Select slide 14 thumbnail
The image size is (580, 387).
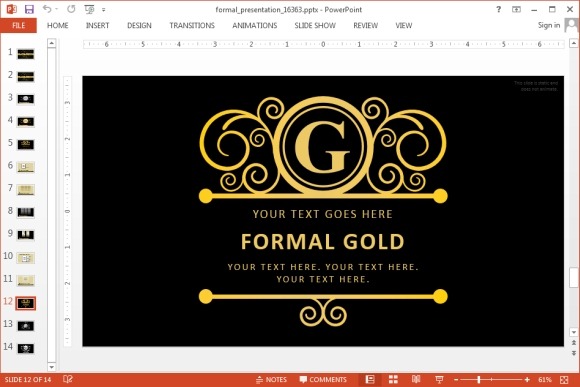pos(26,349)
